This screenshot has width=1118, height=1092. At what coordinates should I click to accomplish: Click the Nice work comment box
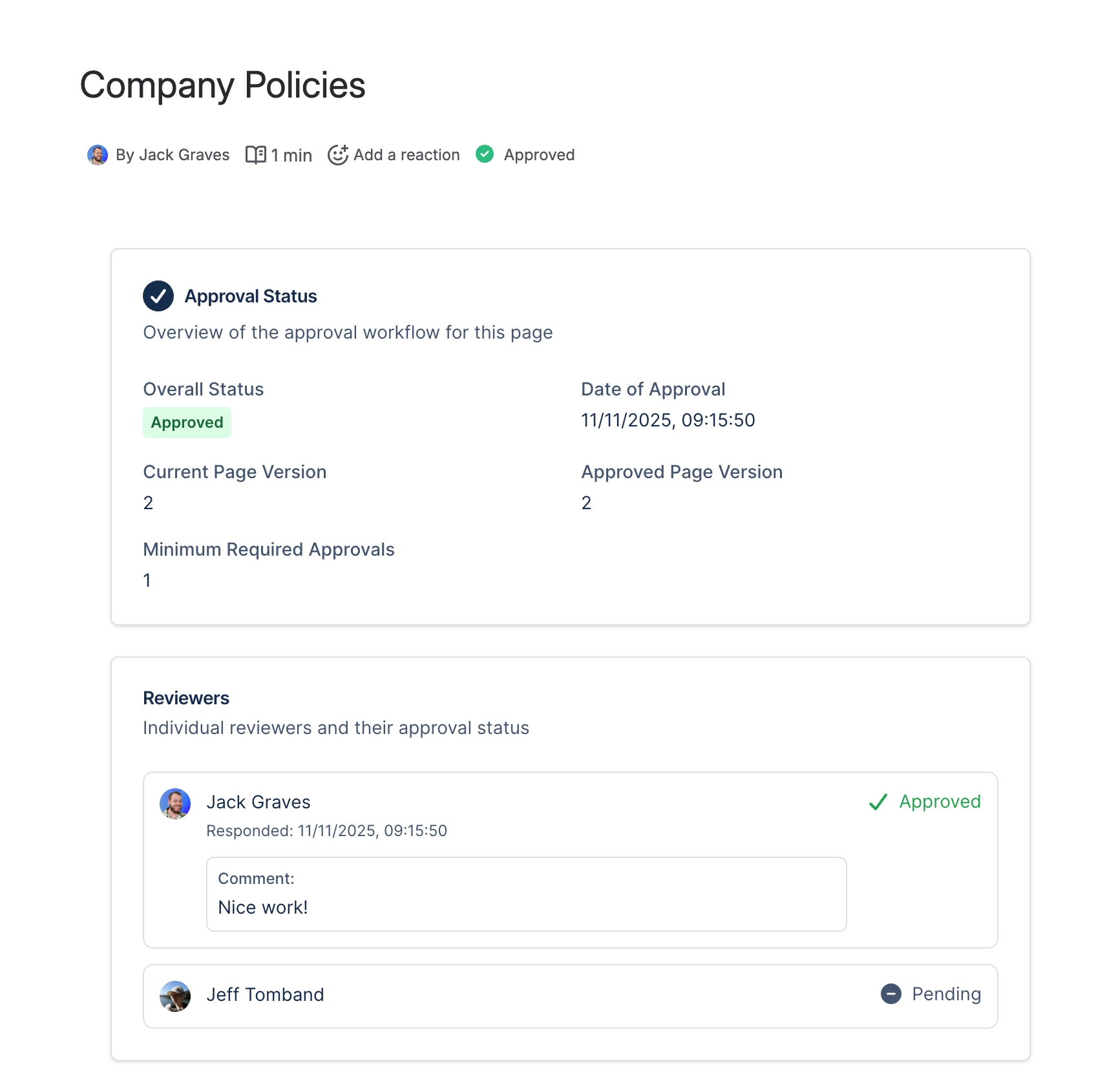pyautogui.click(x=525, y=894)
